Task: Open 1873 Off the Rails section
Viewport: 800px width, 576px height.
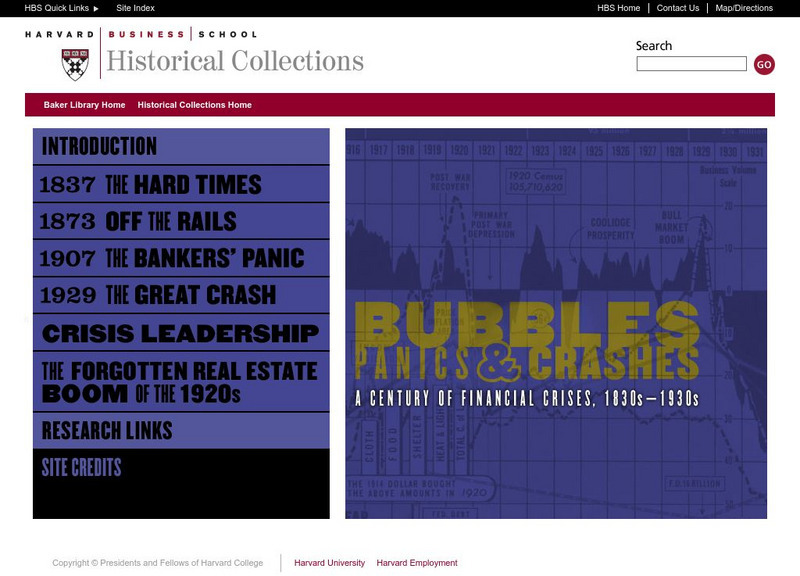Action: pyautogui.click(x=181, y=221)
